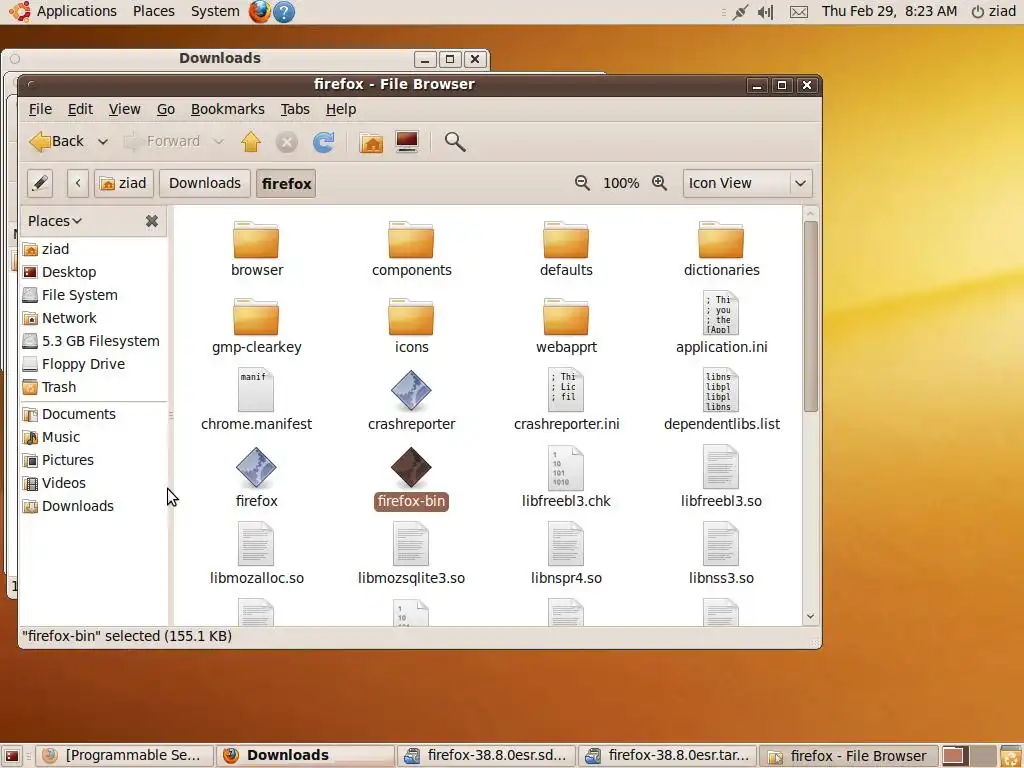Click the volume icon in the panel
Viewport: 1024px width, 768px height.
pos(765,12)
